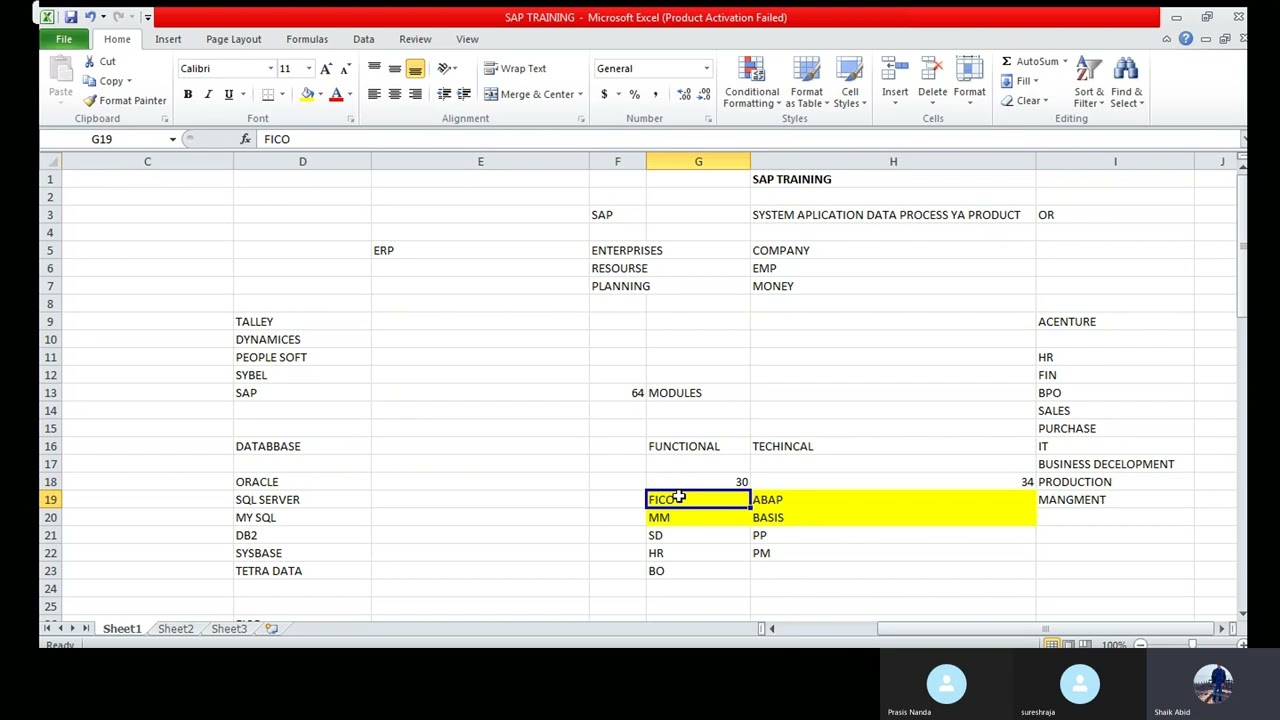Select Middle Align icon

point(394,68)
